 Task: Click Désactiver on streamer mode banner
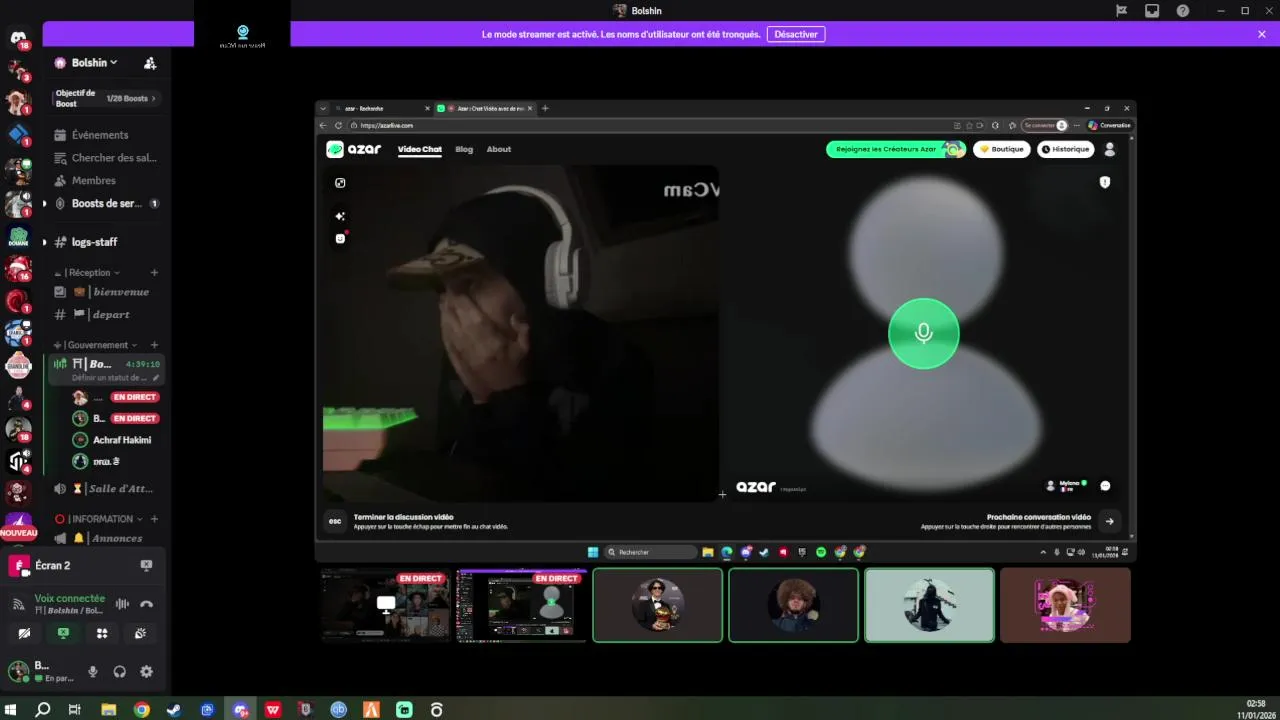click(796, 34)
